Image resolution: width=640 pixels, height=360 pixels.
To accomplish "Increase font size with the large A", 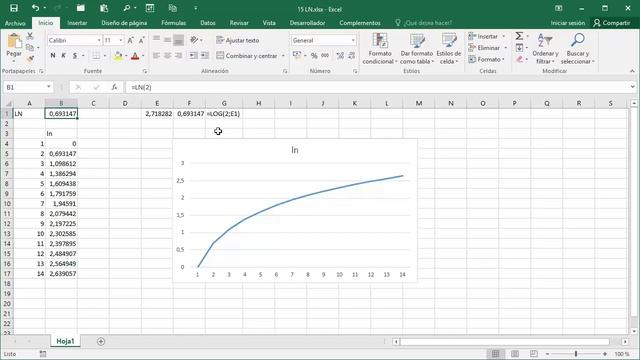I will [130, 40].
